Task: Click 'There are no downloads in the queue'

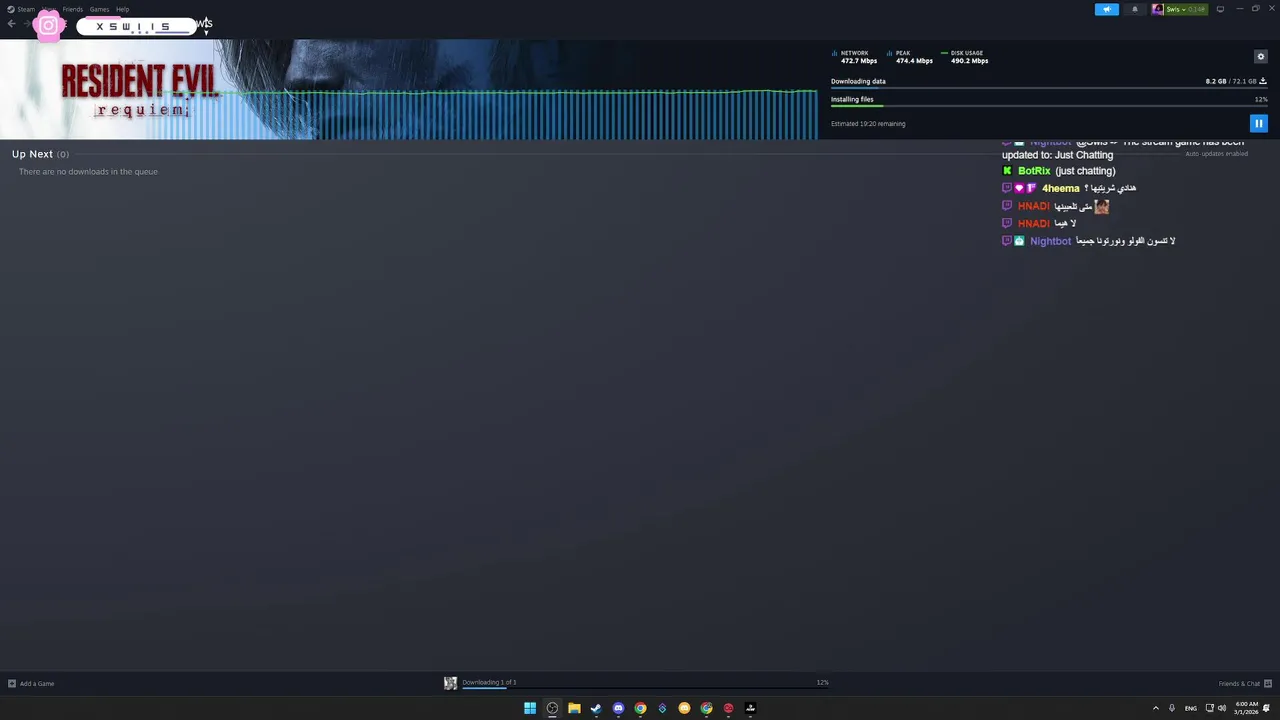Action: pyautogui.click(x=88, y=172)
